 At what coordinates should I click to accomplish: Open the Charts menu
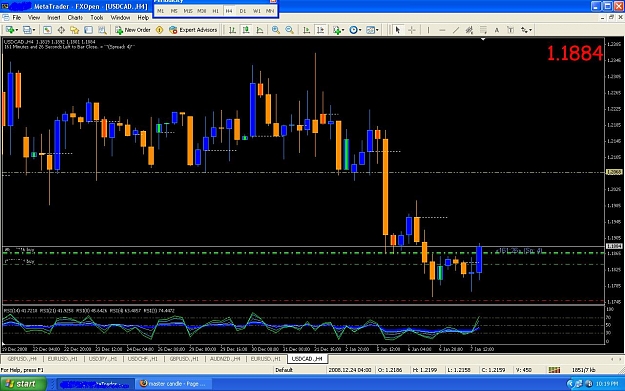75,18
